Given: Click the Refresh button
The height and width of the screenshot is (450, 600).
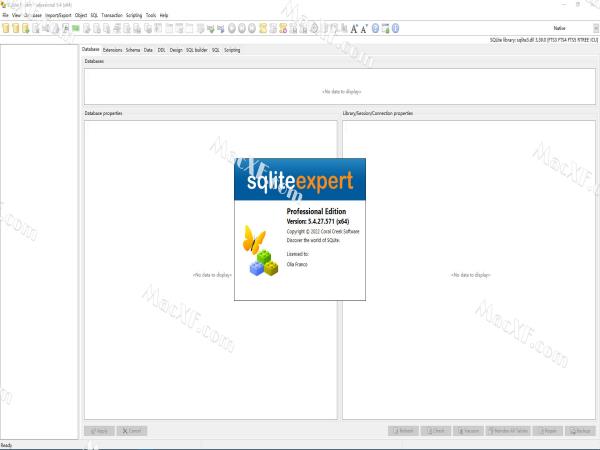Looking at the screenshot, I should tap(403, 431).
